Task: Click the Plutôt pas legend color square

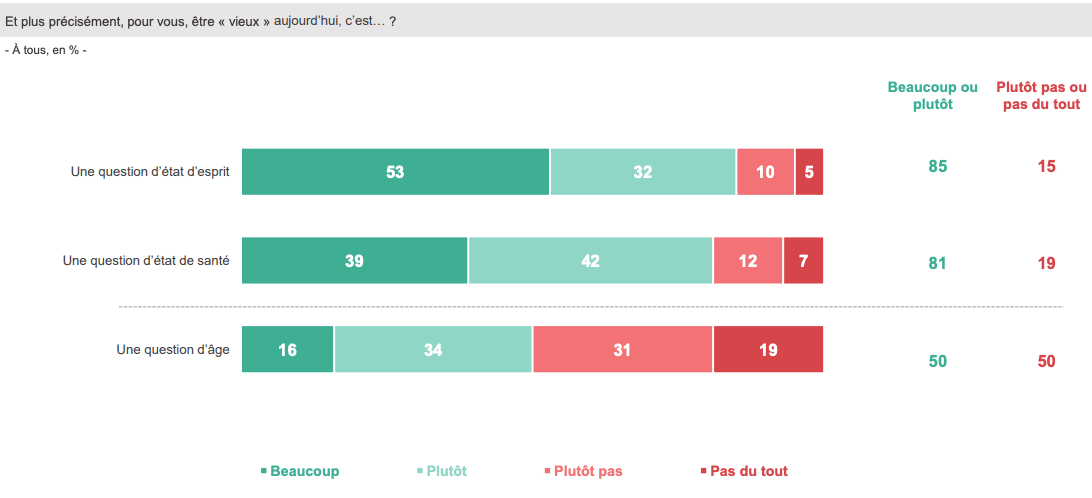Action: (547, 472)
